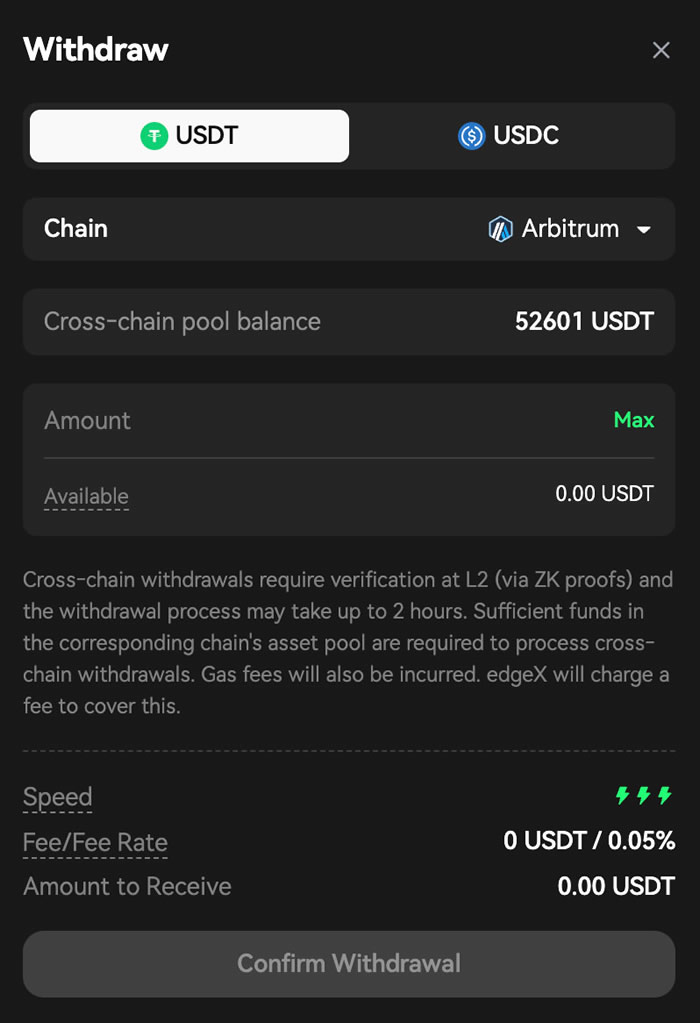Click the green lightning bolt speed icons
Screen dimensions: 700x1023
click(643, 796)
